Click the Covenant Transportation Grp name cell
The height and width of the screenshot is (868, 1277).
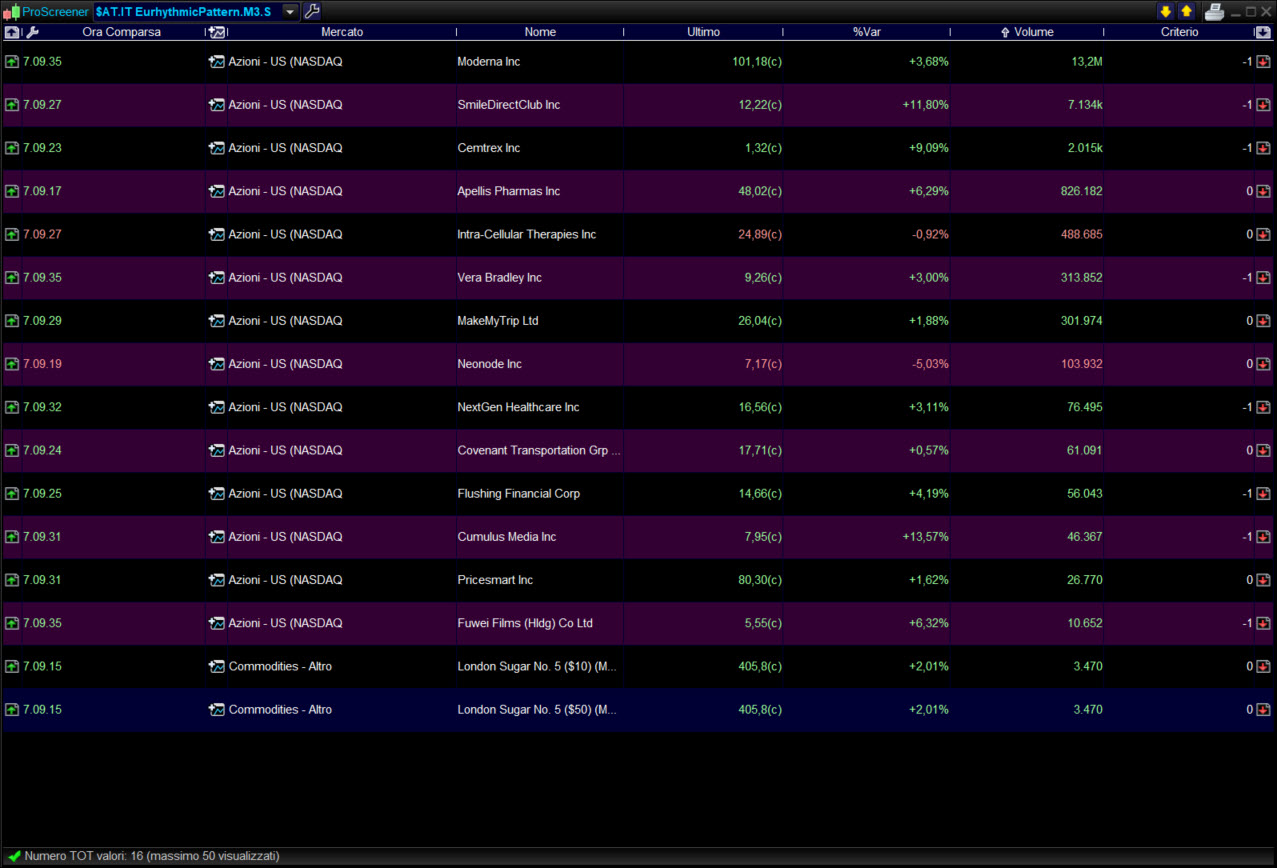point(539,450)
